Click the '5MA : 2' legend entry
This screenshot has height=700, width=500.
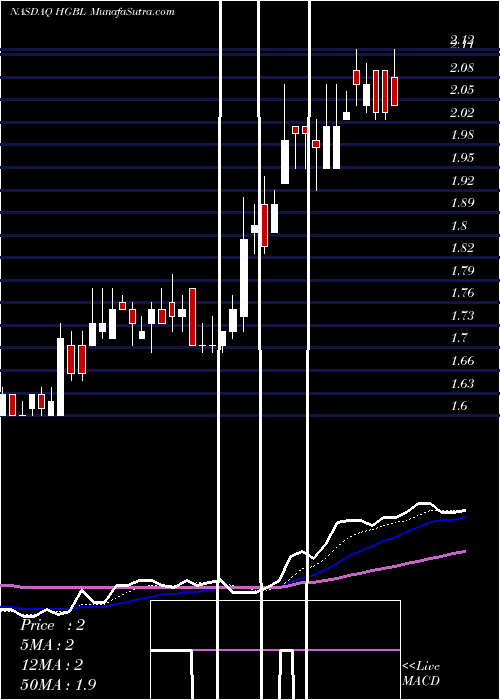(x=46, y=645)
